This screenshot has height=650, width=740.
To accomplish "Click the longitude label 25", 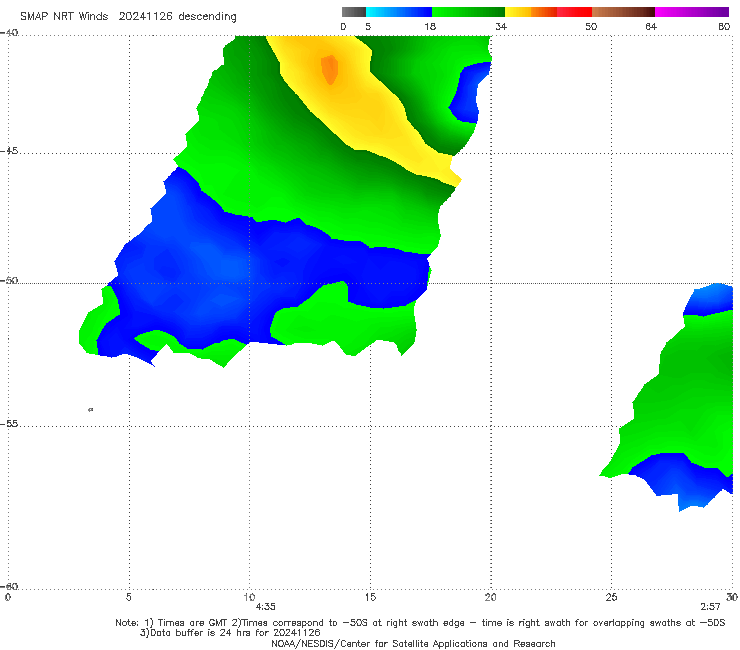I will [611, 597].
